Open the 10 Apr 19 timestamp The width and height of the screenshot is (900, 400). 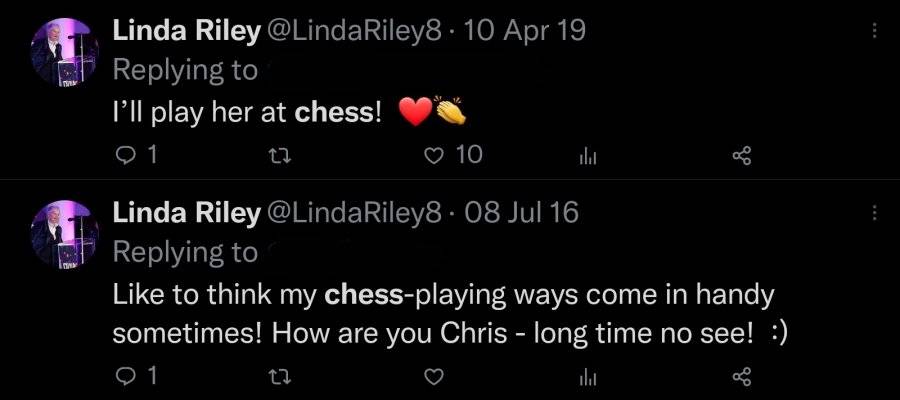[523, 32]
